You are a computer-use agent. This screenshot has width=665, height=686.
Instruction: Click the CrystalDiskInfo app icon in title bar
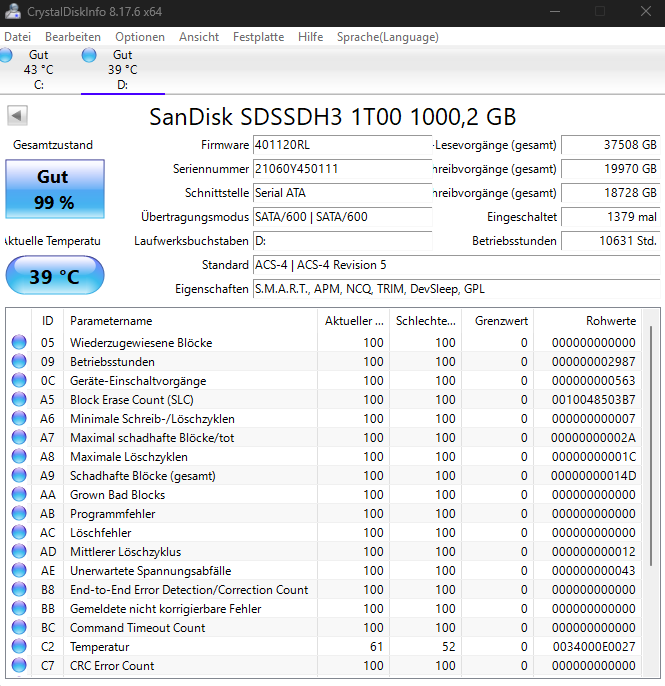[x=13, y=11]
